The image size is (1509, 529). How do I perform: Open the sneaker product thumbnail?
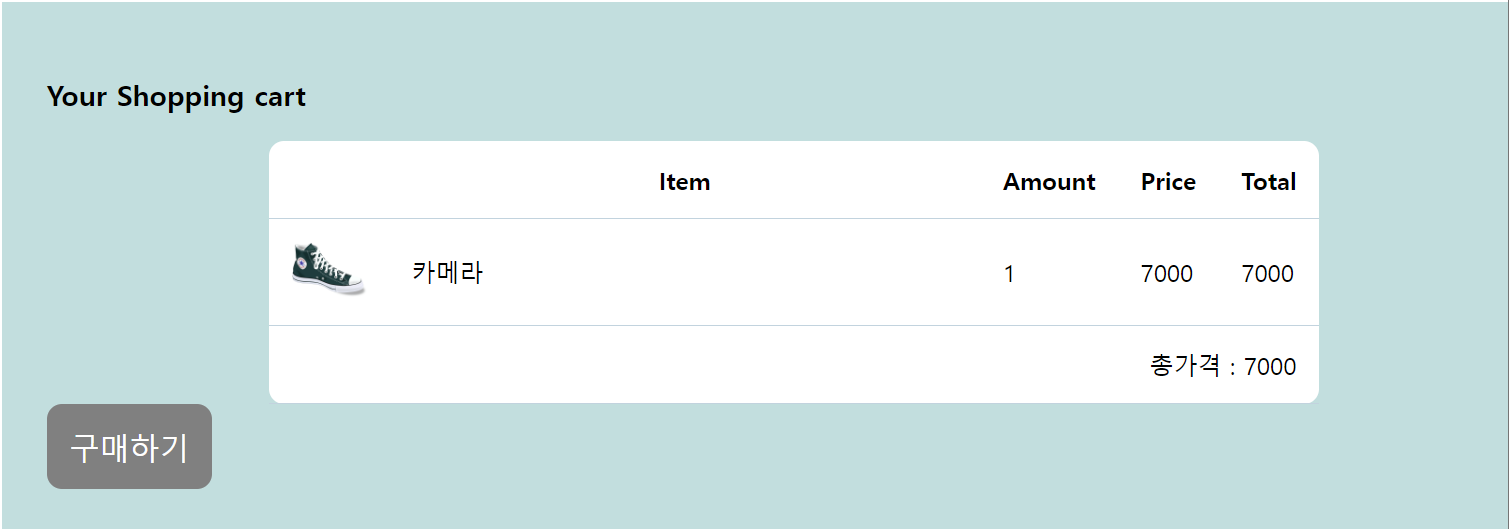[328, 269]
